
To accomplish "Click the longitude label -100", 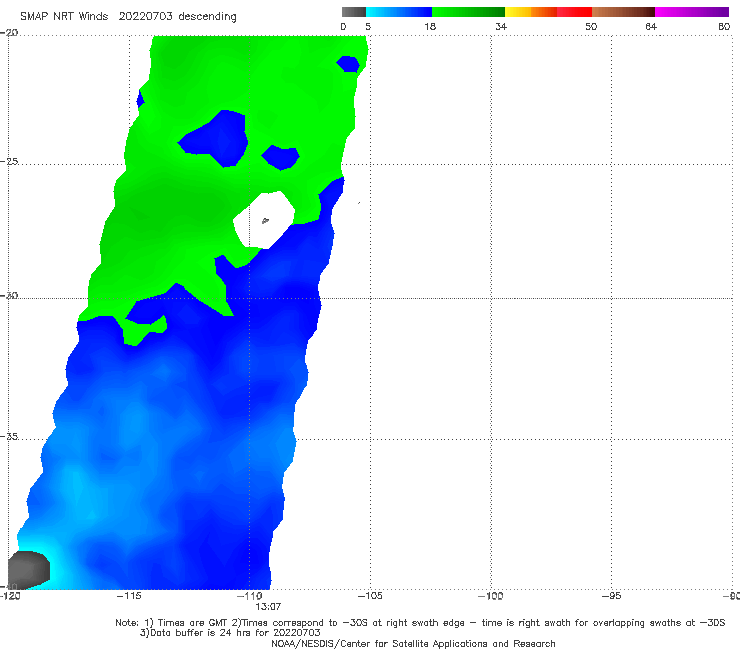I will (491, 596).
